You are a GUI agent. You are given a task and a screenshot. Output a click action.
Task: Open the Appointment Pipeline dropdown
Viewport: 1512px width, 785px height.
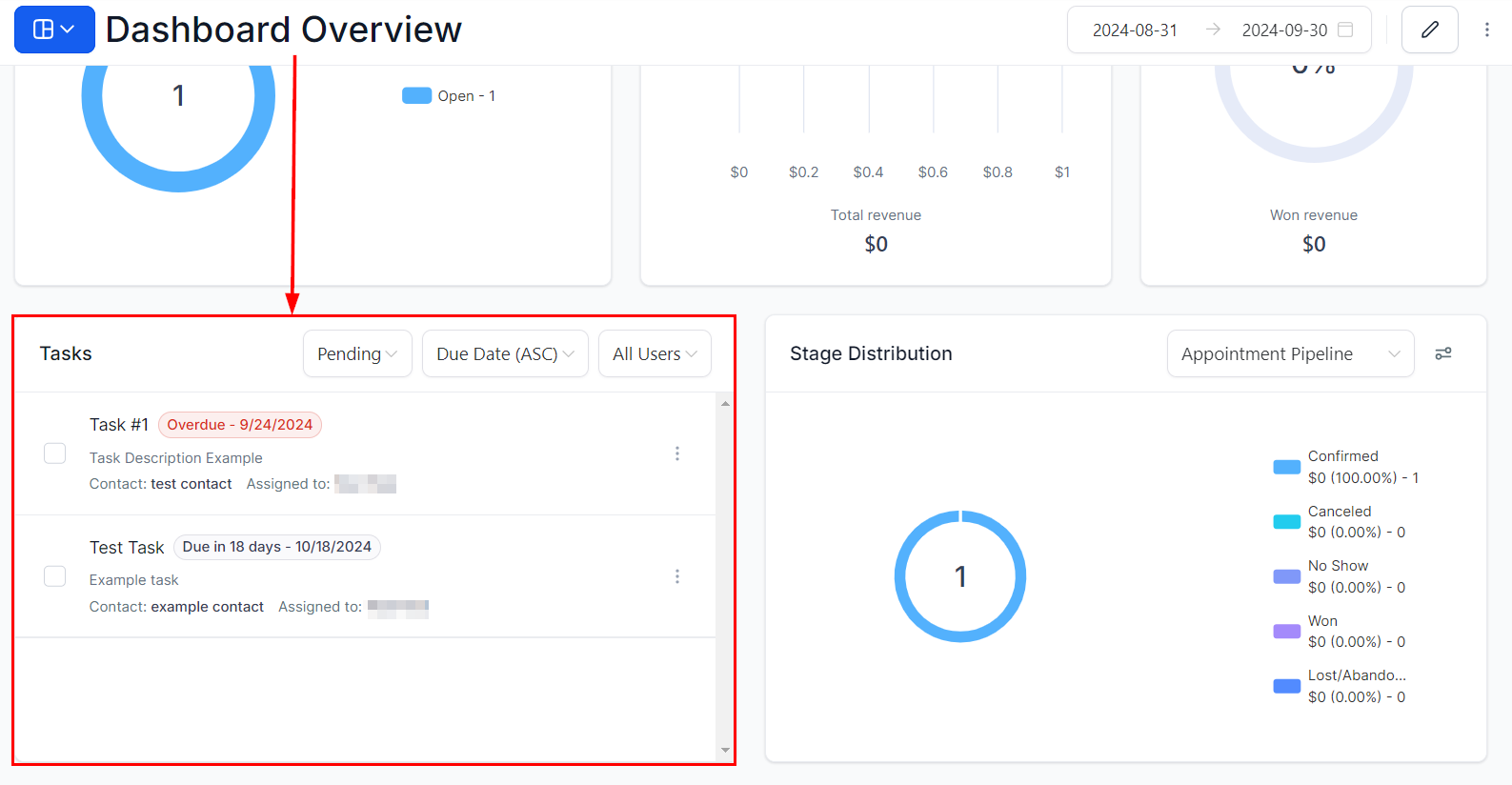[1289, 353]
